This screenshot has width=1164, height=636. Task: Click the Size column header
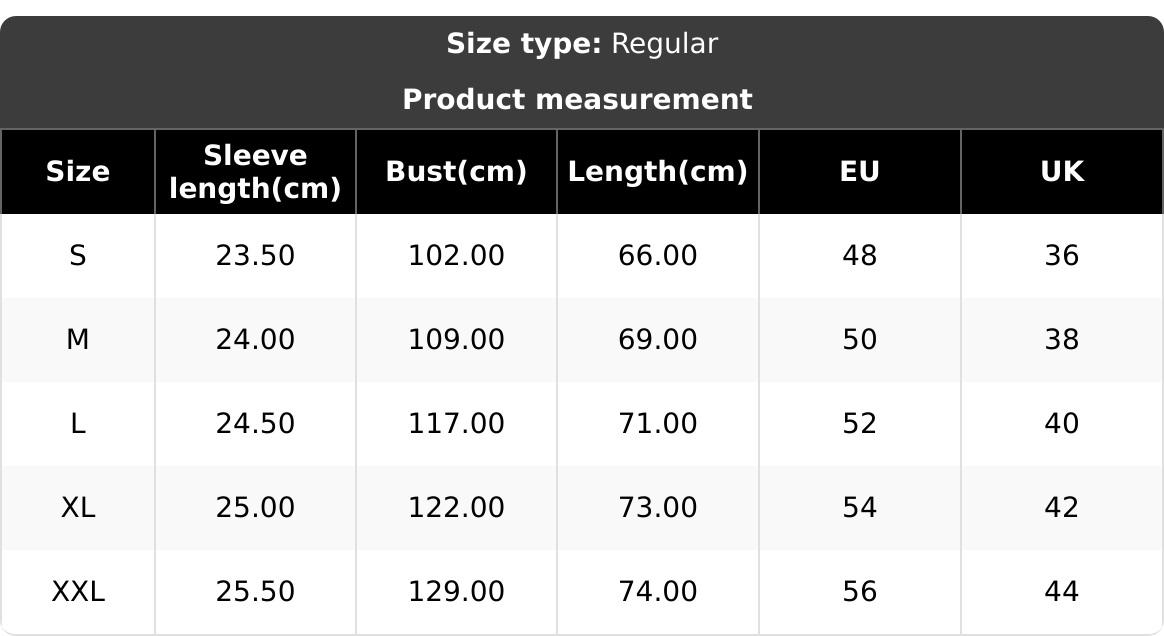point(78,172)
